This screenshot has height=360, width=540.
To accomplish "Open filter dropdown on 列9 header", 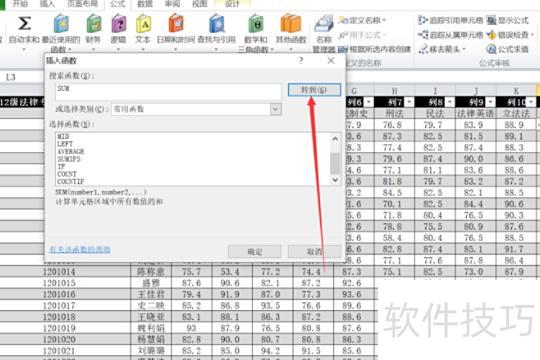I will coord(490,102).
